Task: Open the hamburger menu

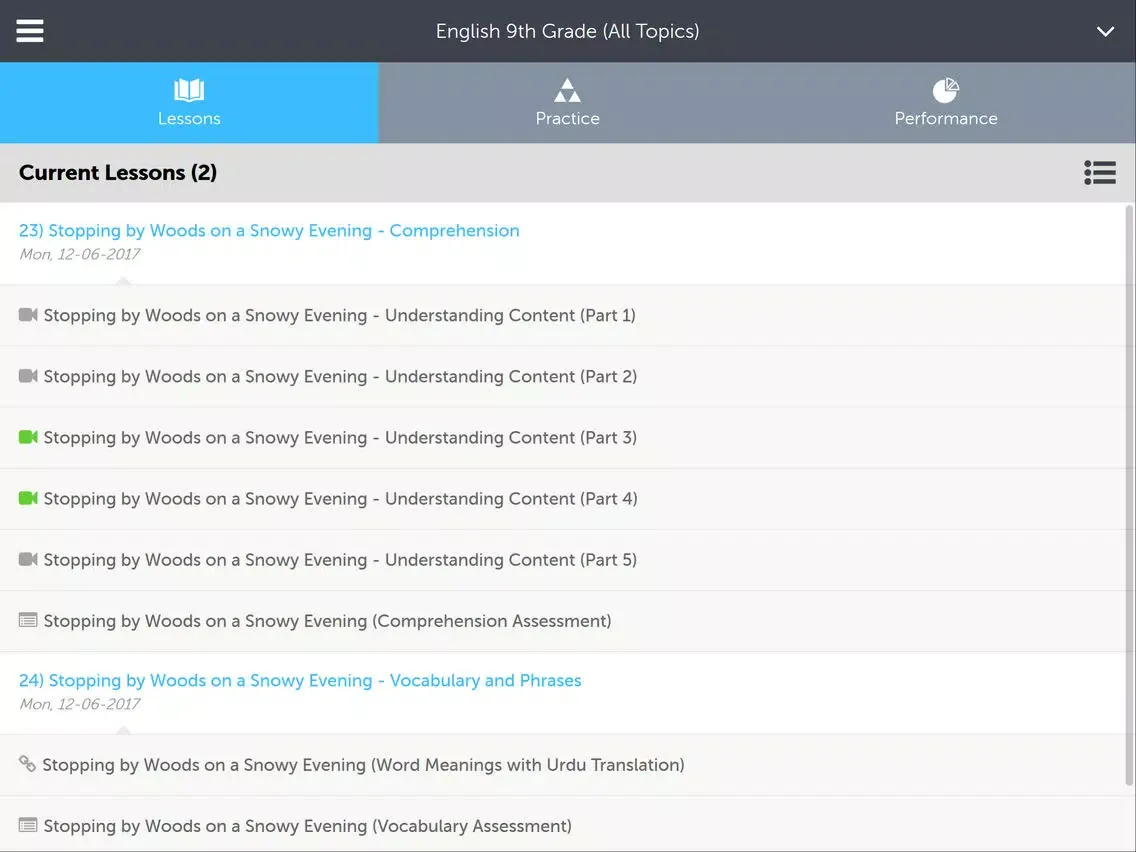Action: click(x=30, y=31)
